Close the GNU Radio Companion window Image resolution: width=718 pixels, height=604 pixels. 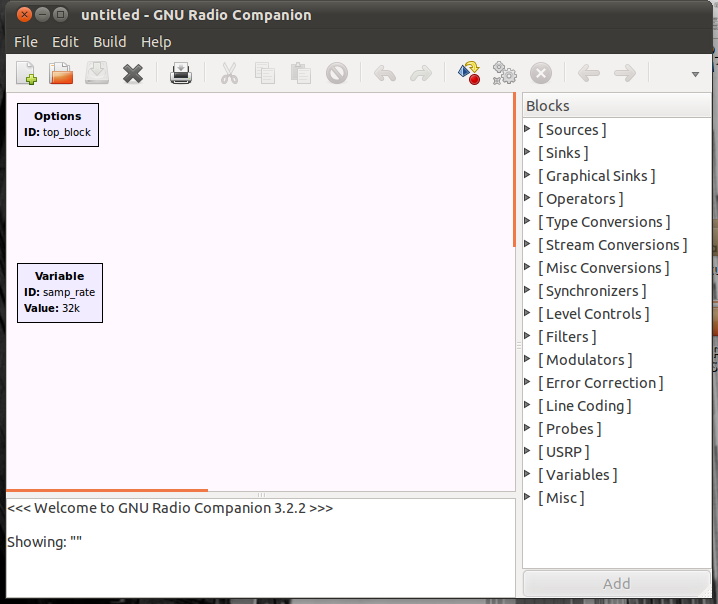point(24,15)
